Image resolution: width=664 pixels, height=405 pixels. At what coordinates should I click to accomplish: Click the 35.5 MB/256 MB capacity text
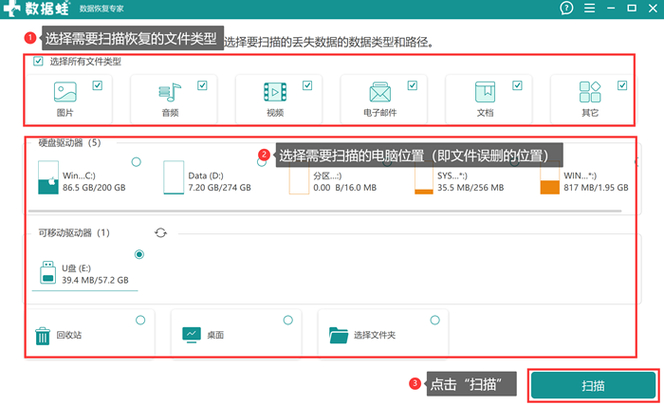(x=470, y=188)
